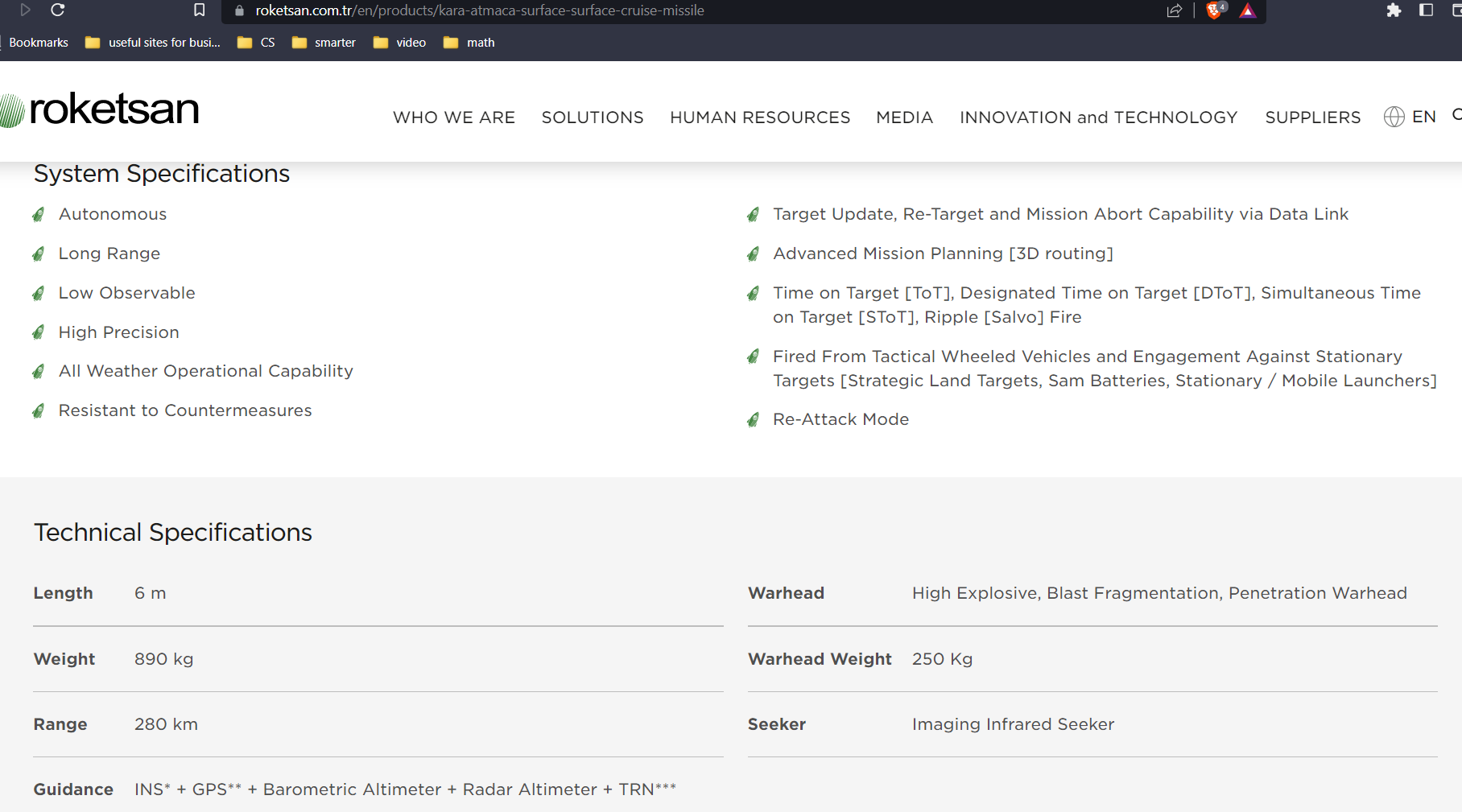Open the HUMAN RESOURCES menu
This screenshot has width=1462, height=812.
[760, 117]
